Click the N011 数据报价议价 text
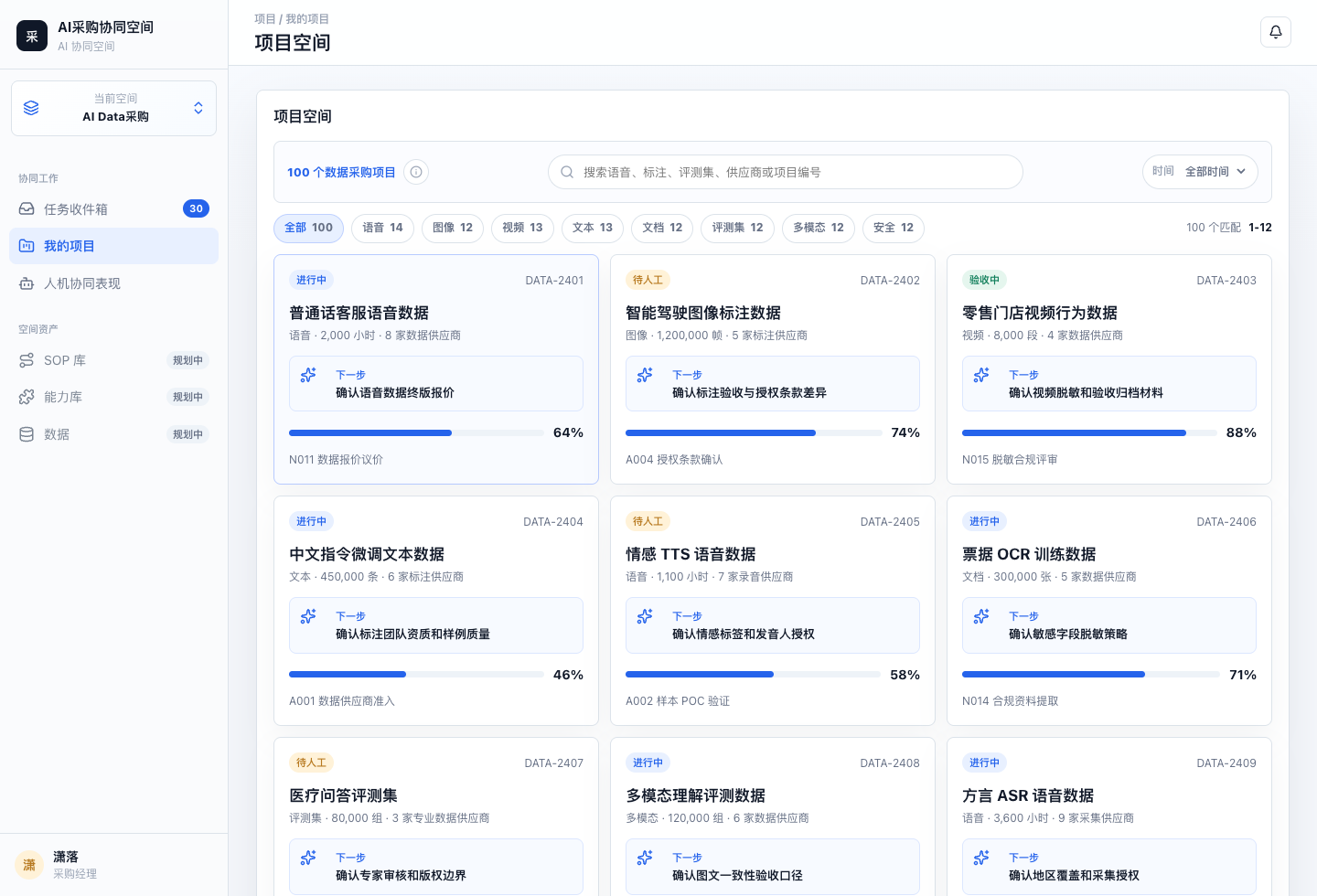This screenshot has height=896, width=1317. pos(336,460)
